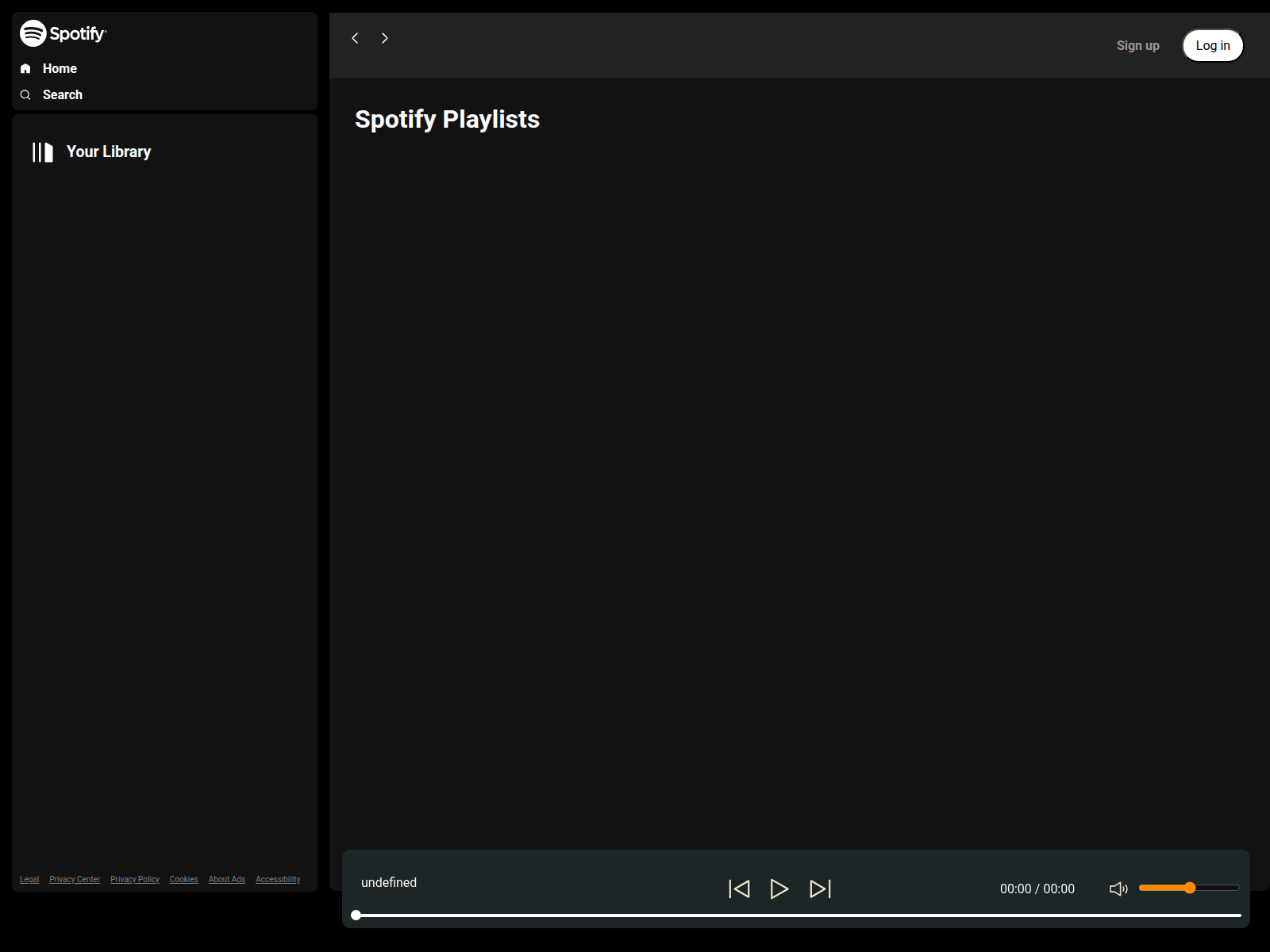Click the Sign up button
Screen dimensions: 1270x952
[x=1138, y=46]
